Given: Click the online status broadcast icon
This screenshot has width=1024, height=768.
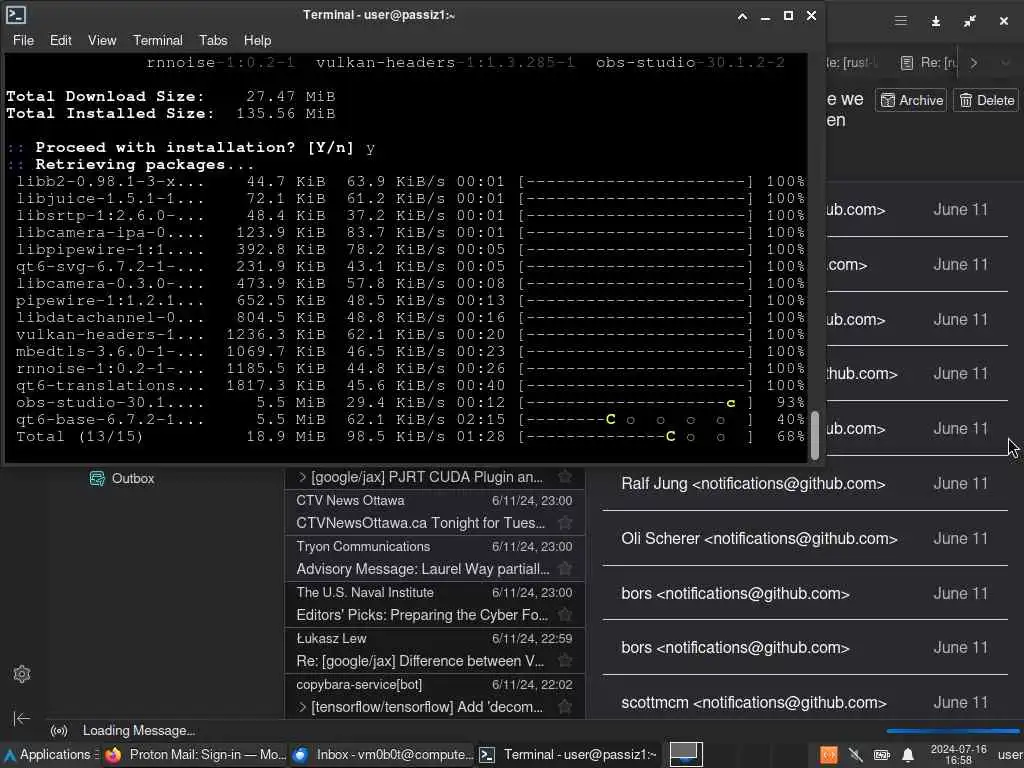Looking at the screenshot, I should pyautogui.click(x=59, y=730).
